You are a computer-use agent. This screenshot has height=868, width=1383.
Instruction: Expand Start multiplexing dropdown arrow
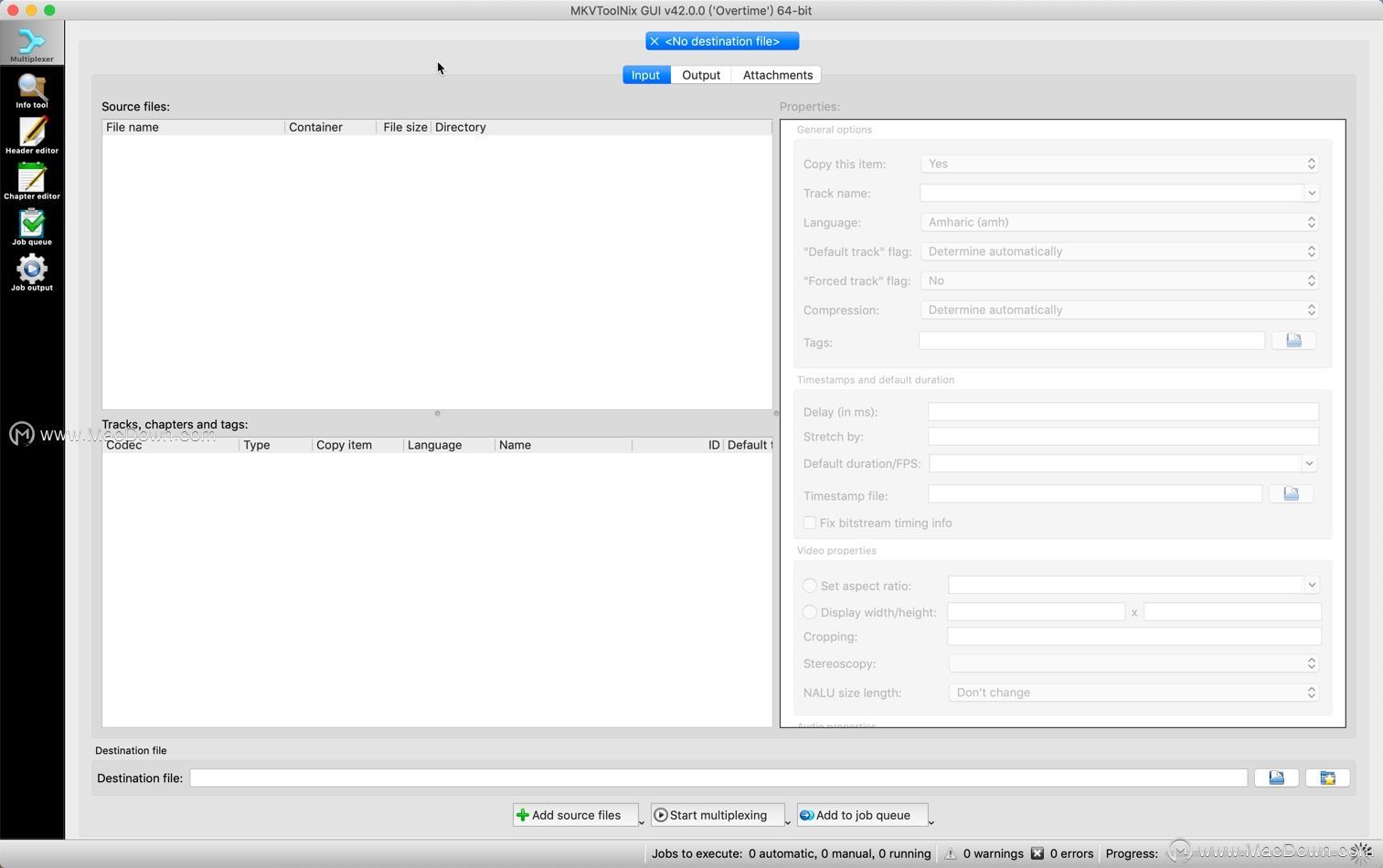(787, 822)
